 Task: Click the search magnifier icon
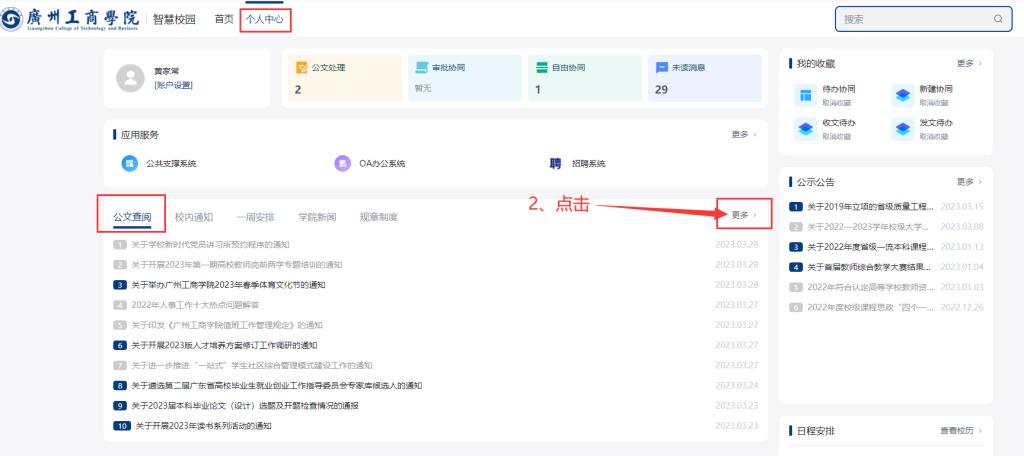tap(997, 19)
